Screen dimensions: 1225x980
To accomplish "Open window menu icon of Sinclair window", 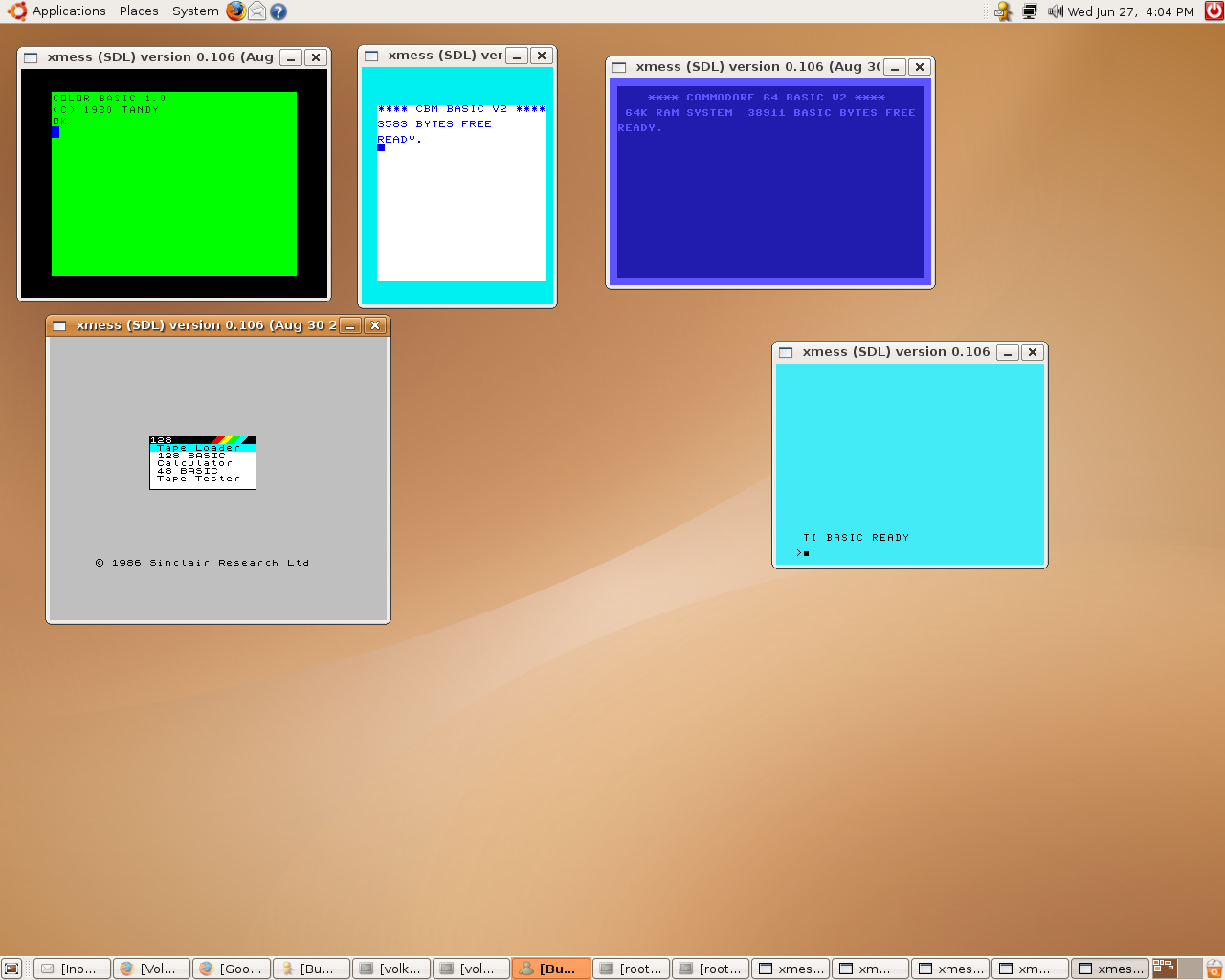I will point(59,325).
